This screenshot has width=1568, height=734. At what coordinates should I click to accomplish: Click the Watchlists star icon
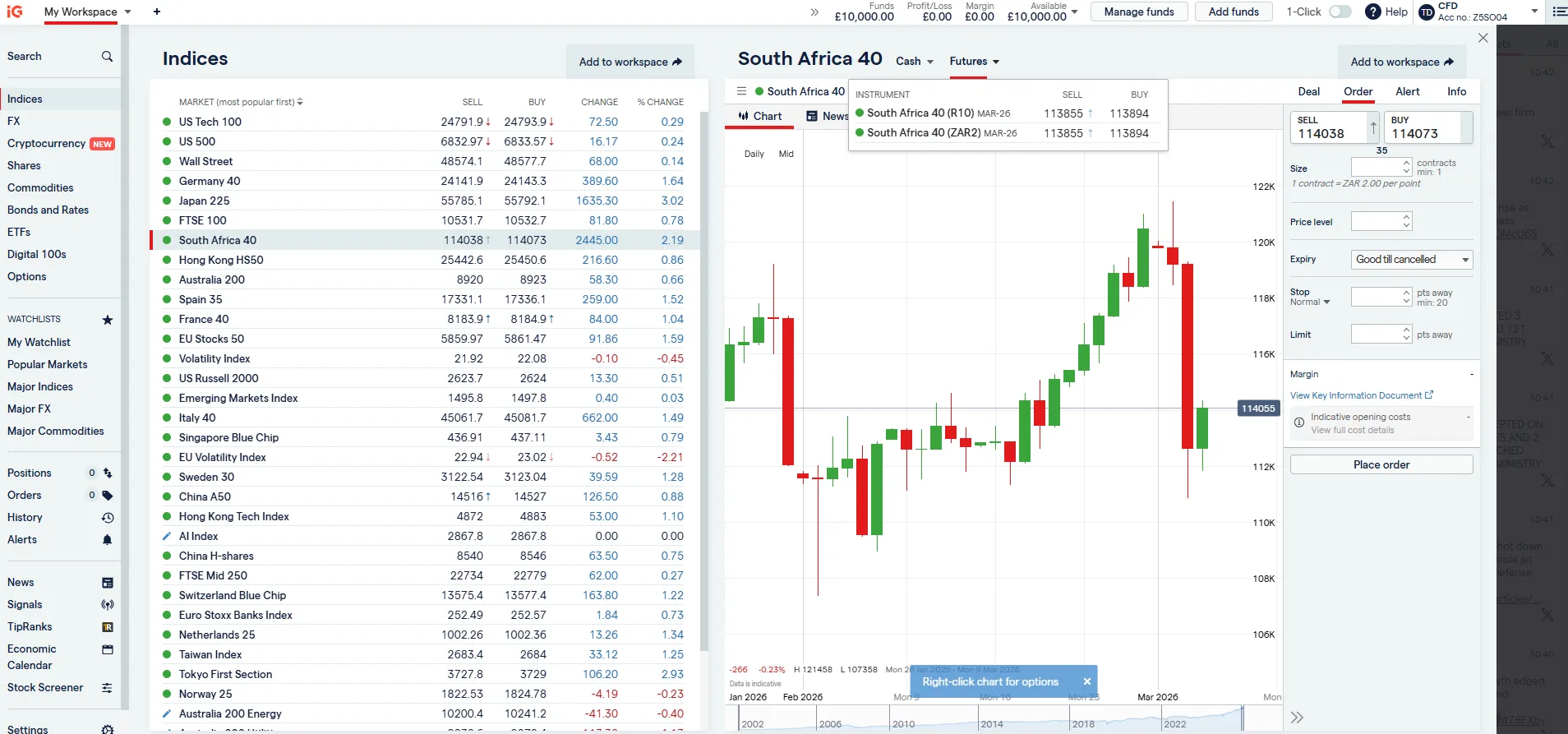[107, 320]
